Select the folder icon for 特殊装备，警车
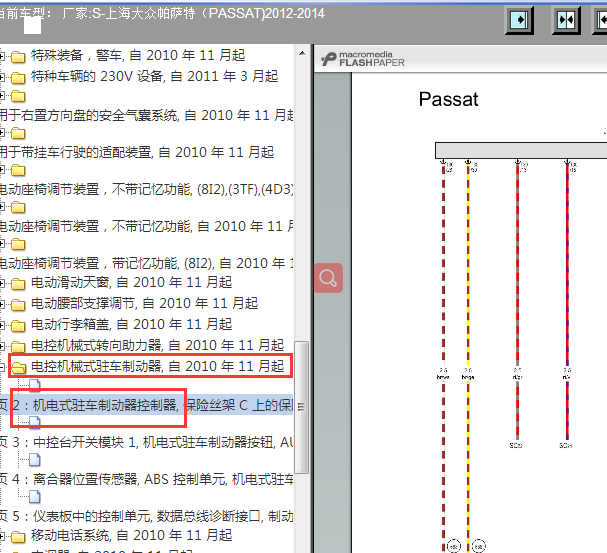 [18, 57]
